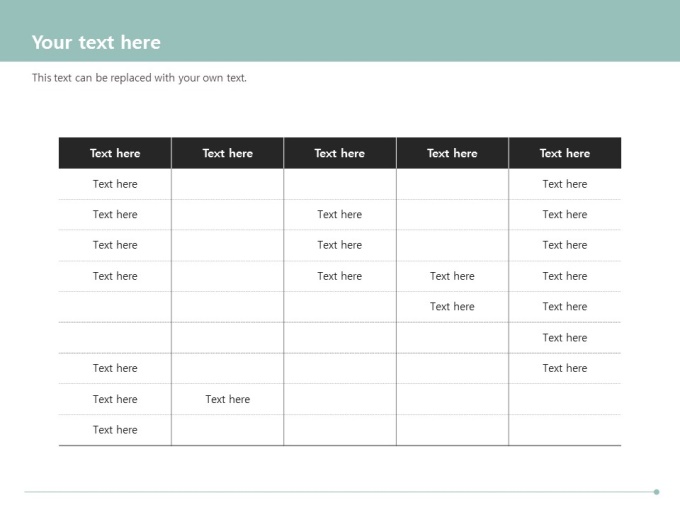Select the first body-row "Text here" in the first column
680x510 pixels.
click(x=115, y=184)
